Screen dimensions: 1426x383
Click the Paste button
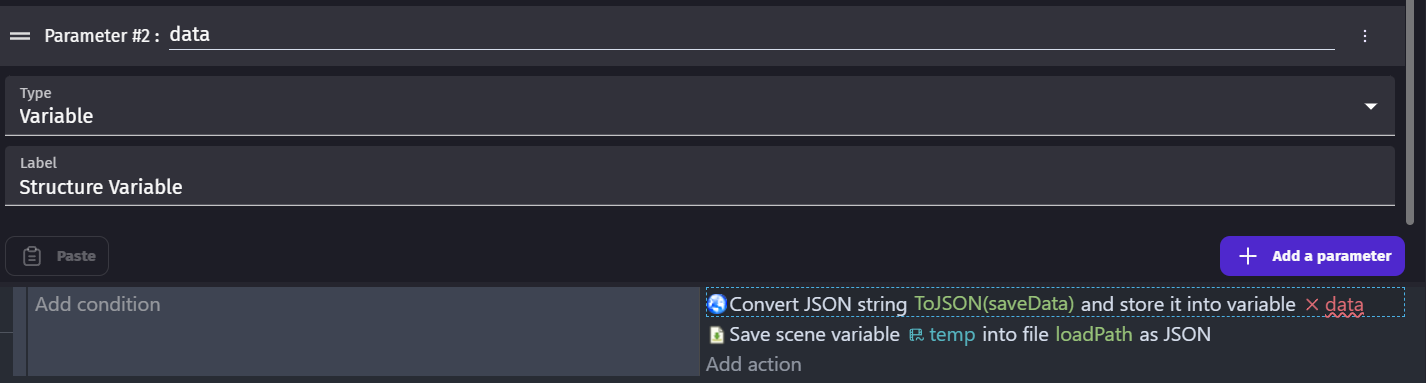click(57, 256)
